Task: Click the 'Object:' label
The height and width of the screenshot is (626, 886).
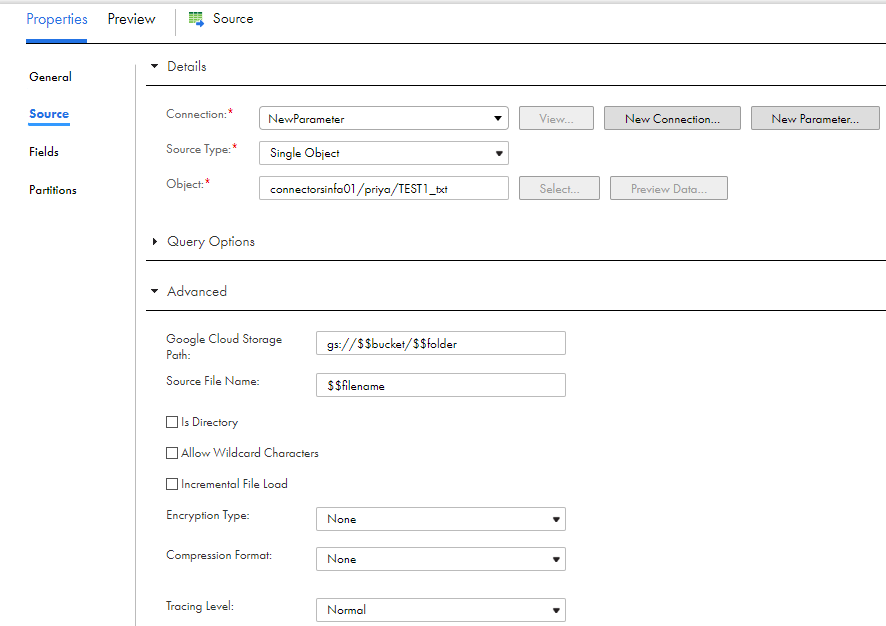Action: [185, 184]
